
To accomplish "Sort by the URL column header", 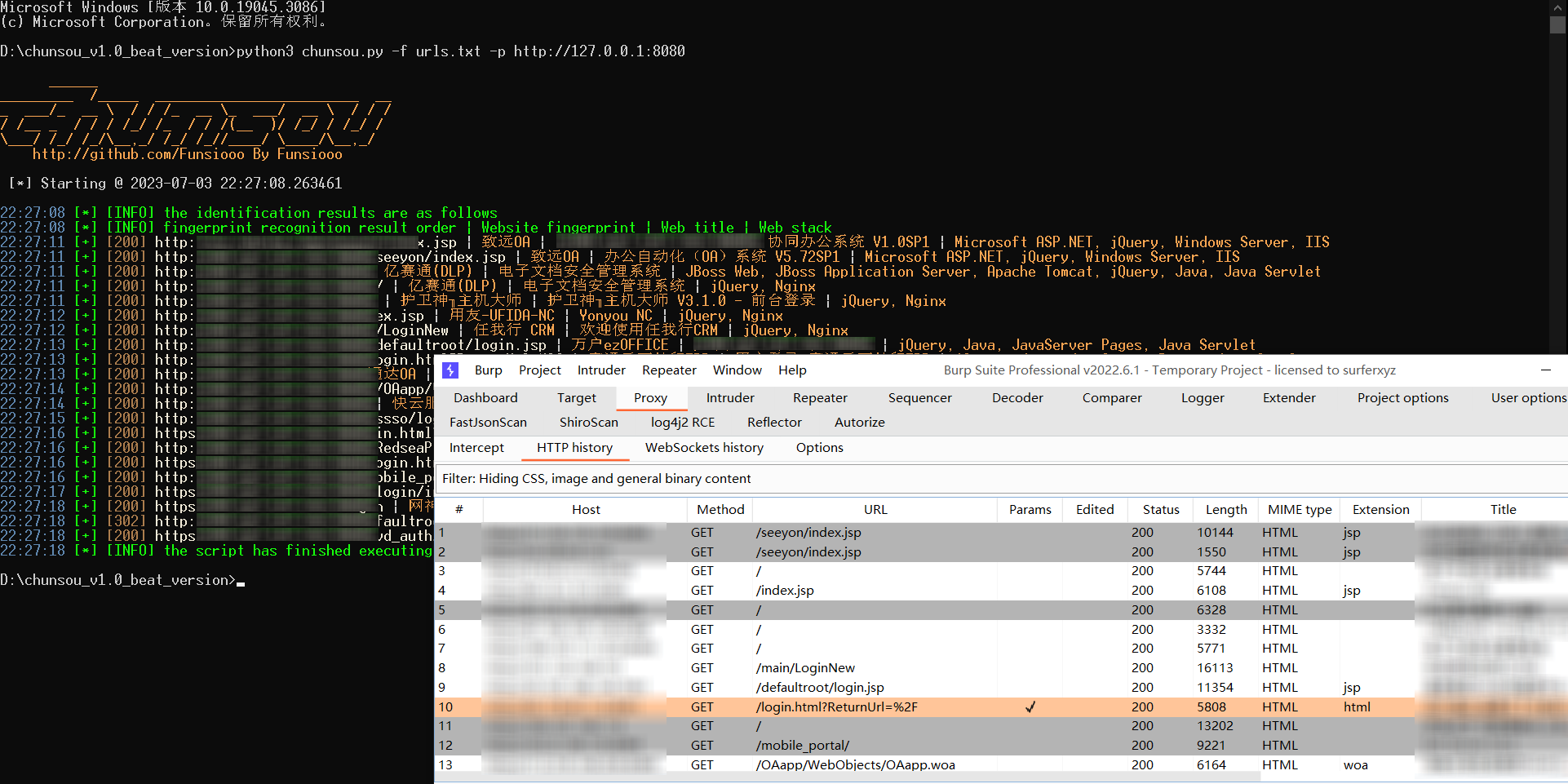I will pyautogui.click(x=875, y=510).
